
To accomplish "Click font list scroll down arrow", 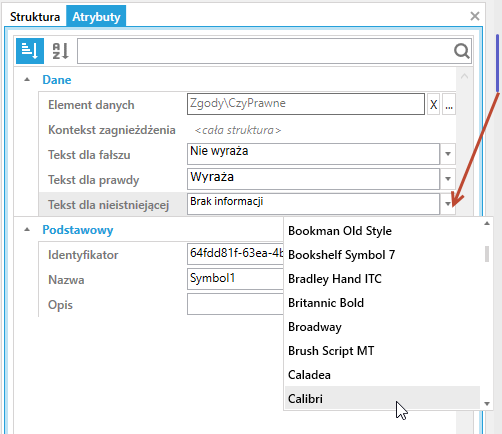I will pyautogui.click(x=487, y=404).
